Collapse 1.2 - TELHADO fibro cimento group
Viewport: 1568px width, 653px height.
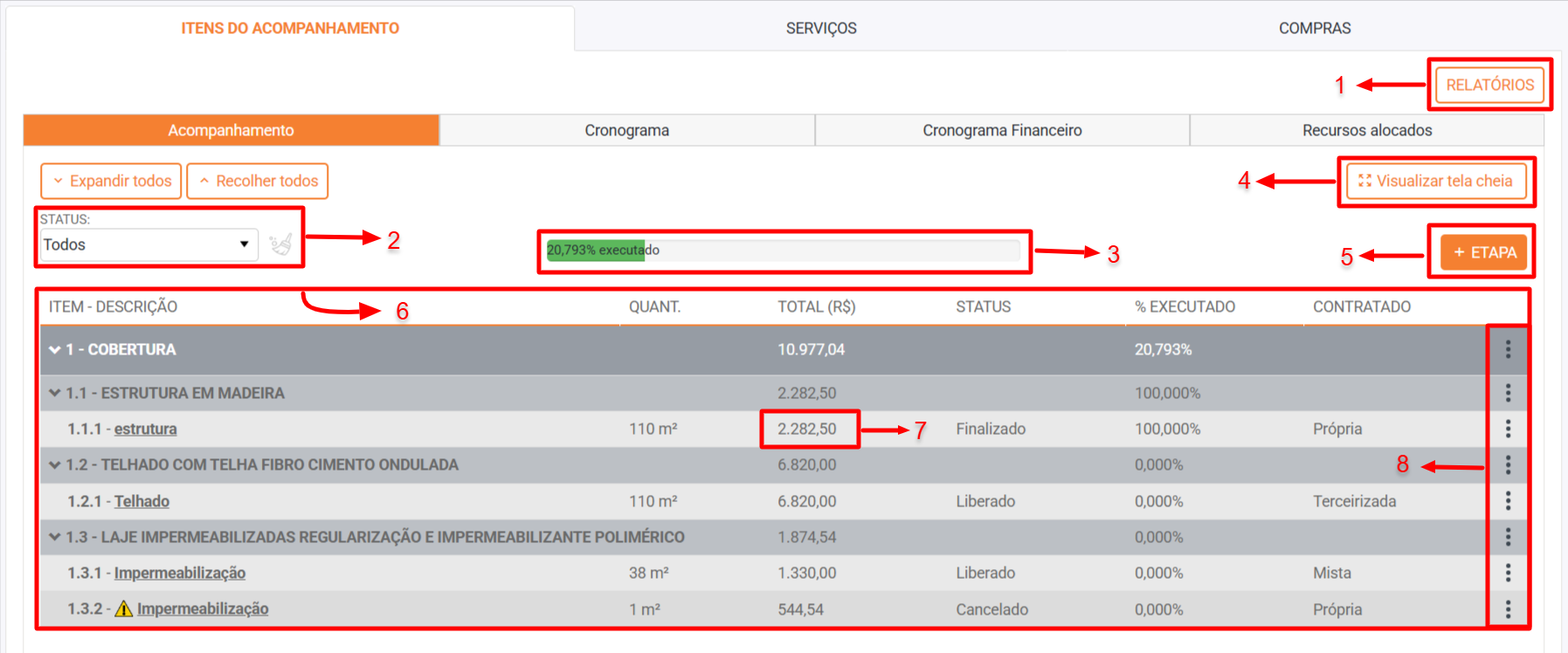pyautogui.click(x=55, y=464)
